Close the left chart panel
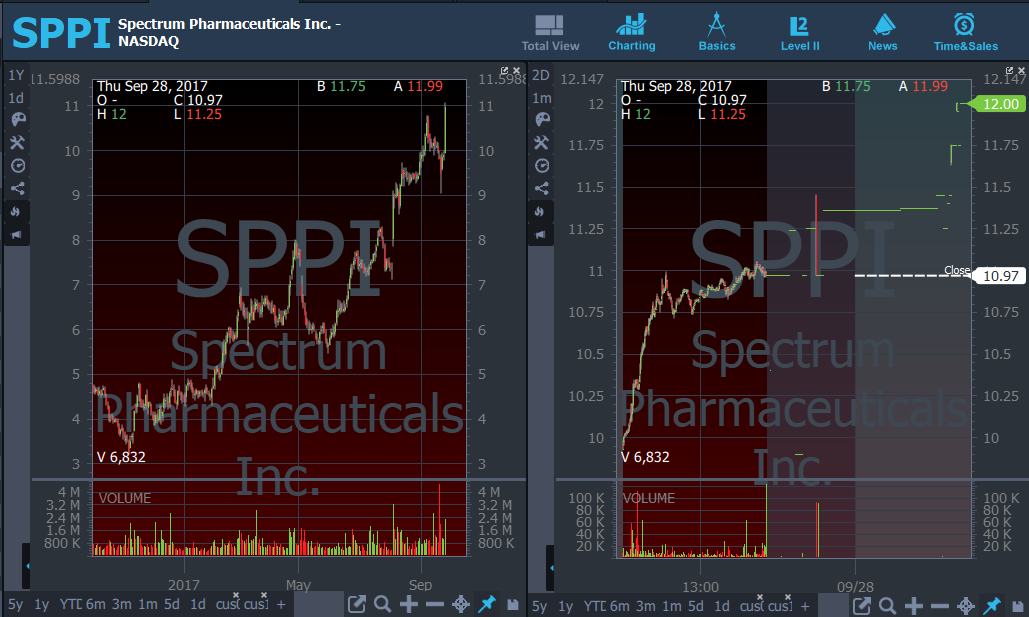This screenshot has width=1029, height=617. point(516,70)
